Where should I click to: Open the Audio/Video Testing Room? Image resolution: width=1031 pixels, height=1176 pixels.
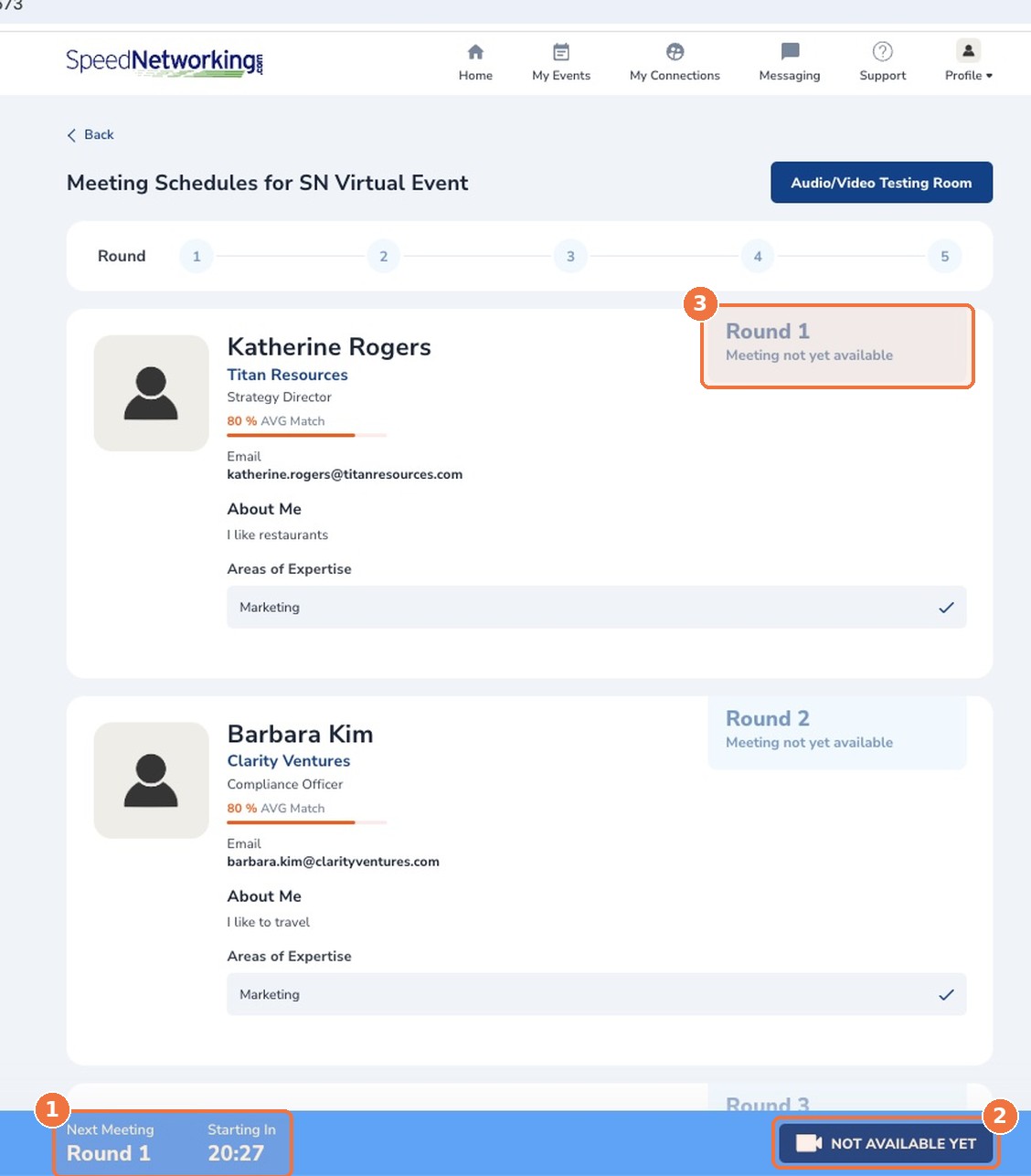pos(881,183)
